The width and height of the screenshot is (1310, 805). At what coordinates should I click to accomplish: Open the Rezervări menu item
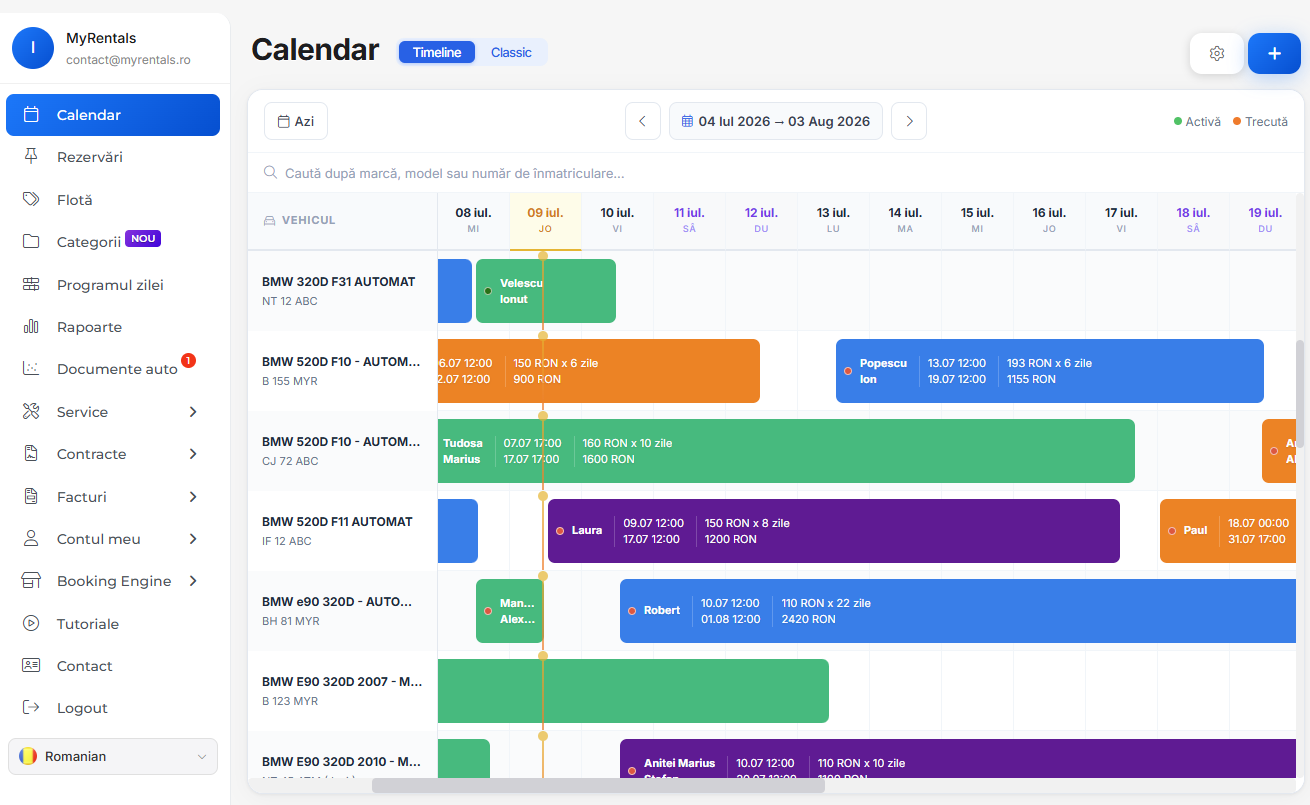(x=113, y=157)
